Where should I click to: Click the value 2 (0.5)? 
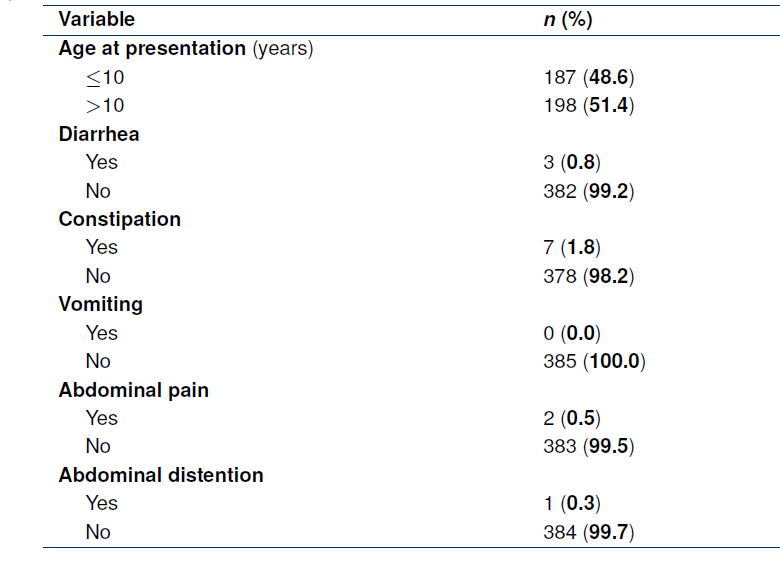572,418
